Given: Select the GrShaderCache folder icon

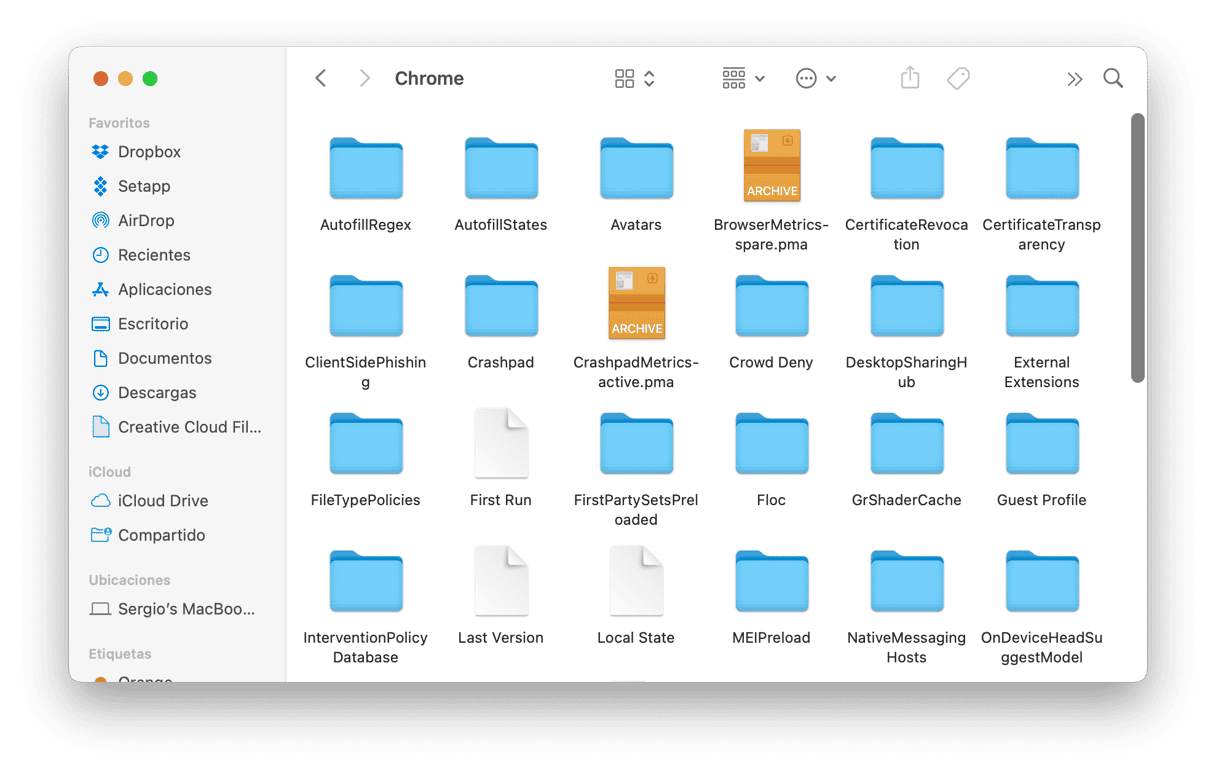Looking at the screenshot, I should (x=907, y=443).
